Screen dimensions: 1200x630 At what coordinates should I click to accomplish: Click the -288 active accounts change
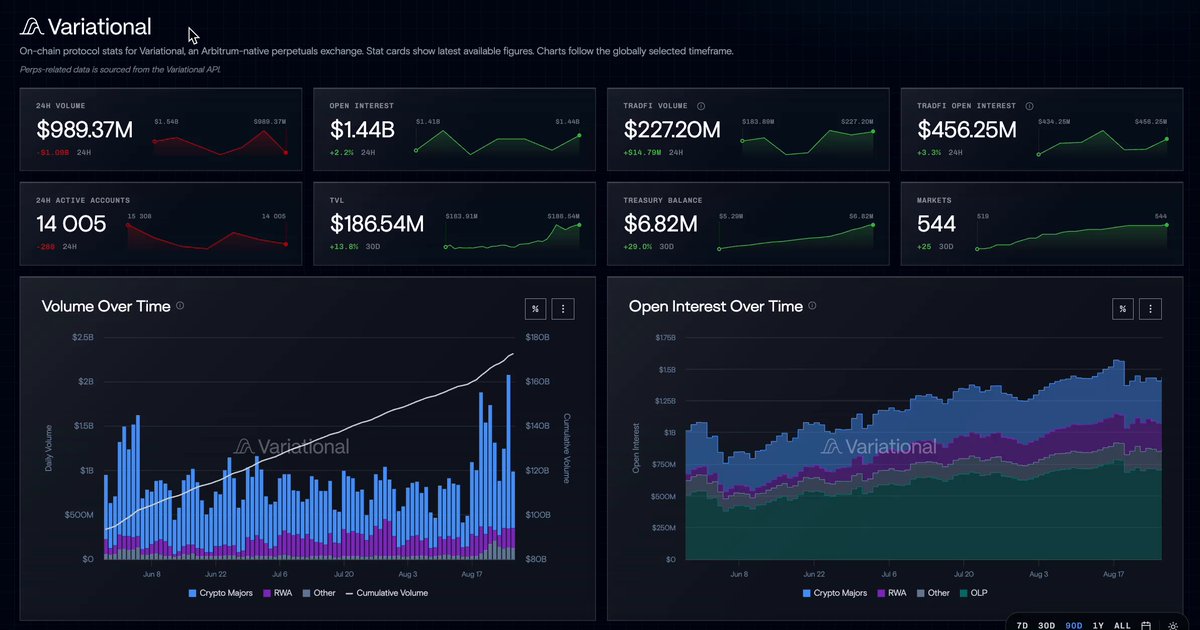[46, 247]
